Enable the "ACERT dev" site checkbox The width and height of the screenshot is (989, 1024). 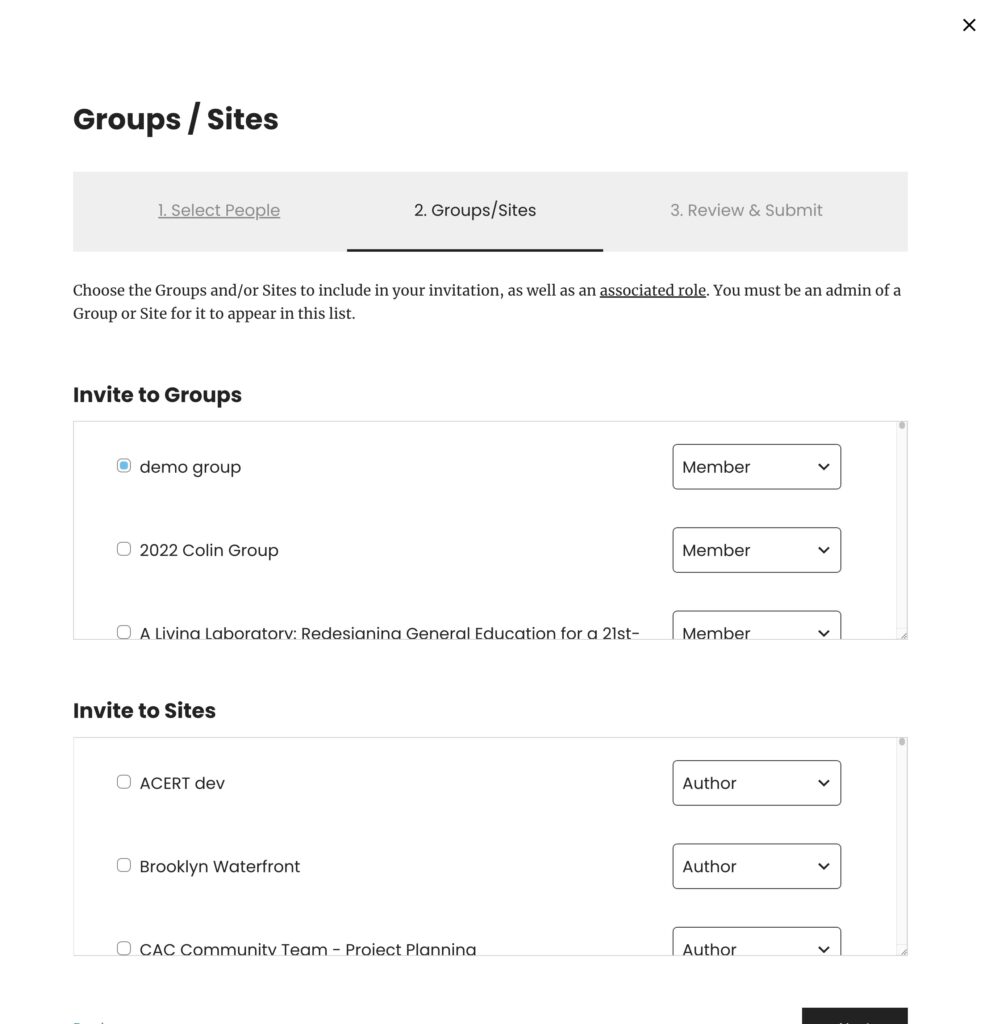[x=123, y=782]
